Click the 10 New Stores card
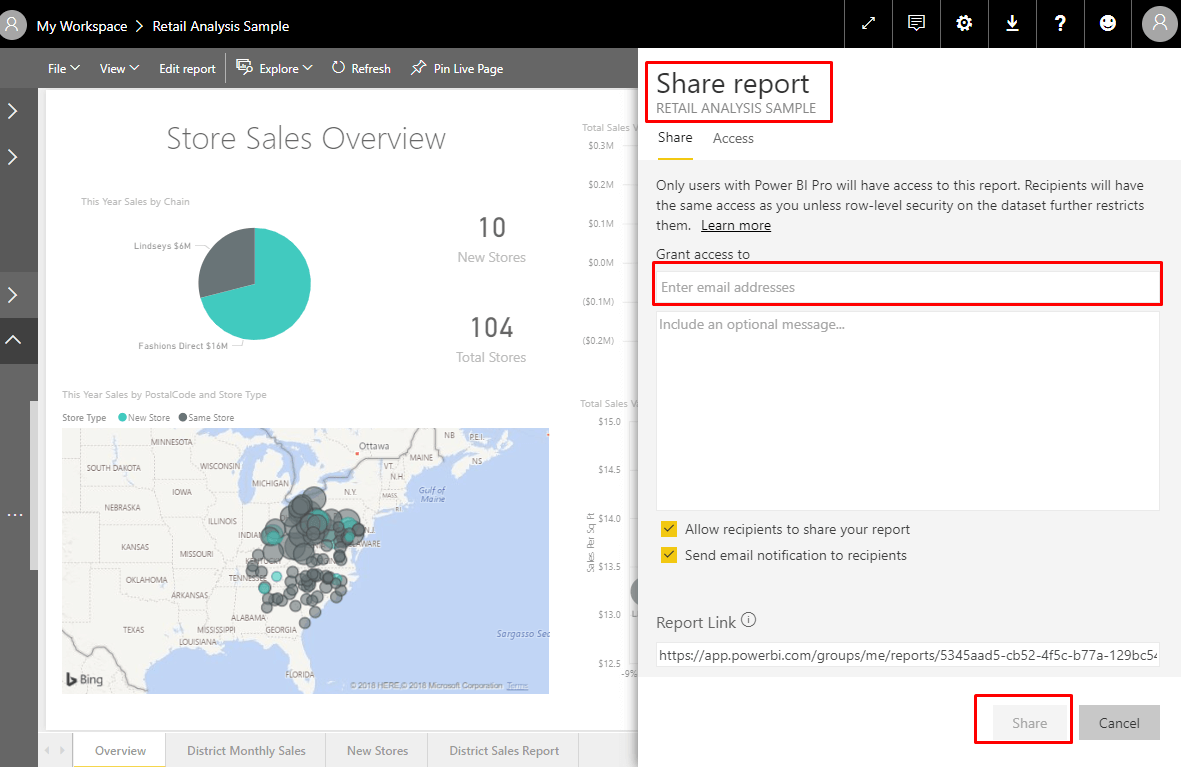The width and height of the screenshot is (1181, 767). click(x=492, y=240)
